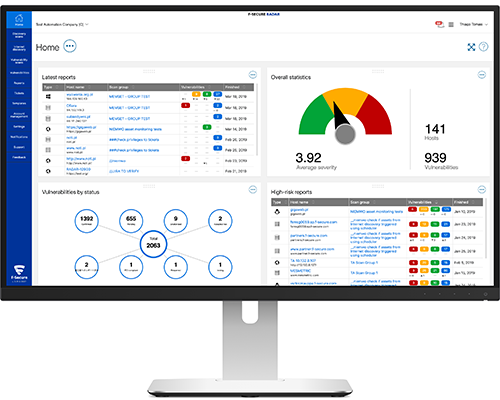Click the Total 2063 center circle
Screen dimensions: 500x400
point(153,244)
